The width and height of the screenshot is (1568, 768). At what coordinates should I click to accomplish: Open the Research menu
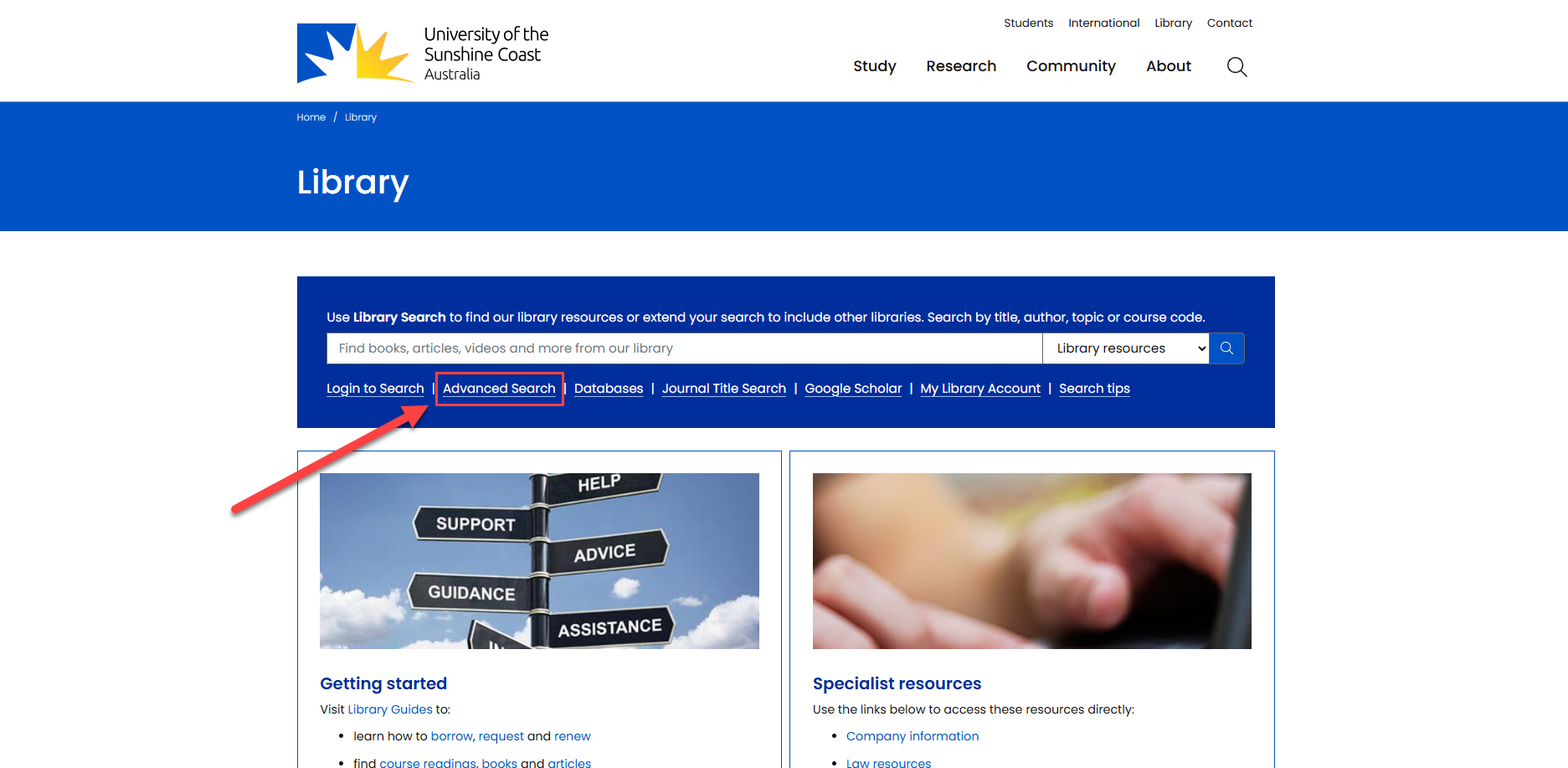click(961, 66)
